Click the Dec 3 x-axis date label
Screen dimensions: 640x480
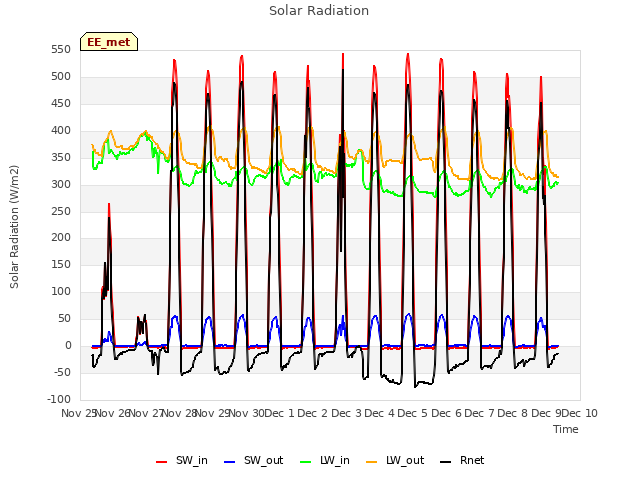point(347,413)
